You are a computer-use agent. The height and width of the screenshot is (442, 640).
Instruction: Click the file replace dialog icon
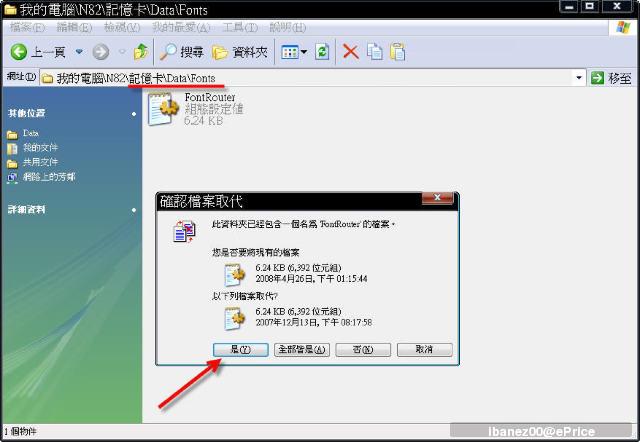184,231
